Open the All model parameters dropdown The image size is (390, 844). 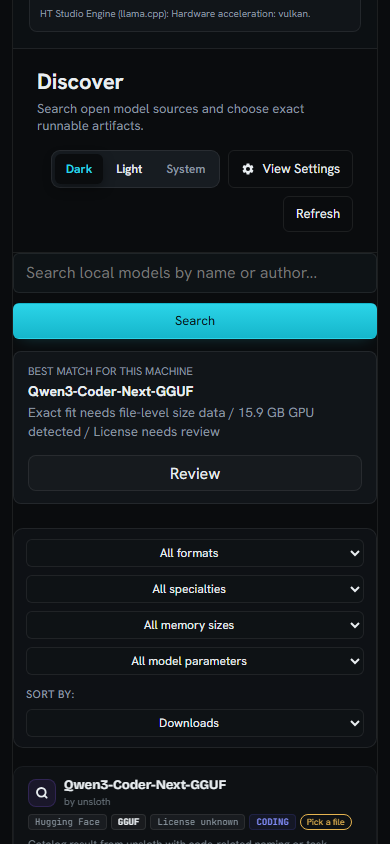(x=195, y=661)
